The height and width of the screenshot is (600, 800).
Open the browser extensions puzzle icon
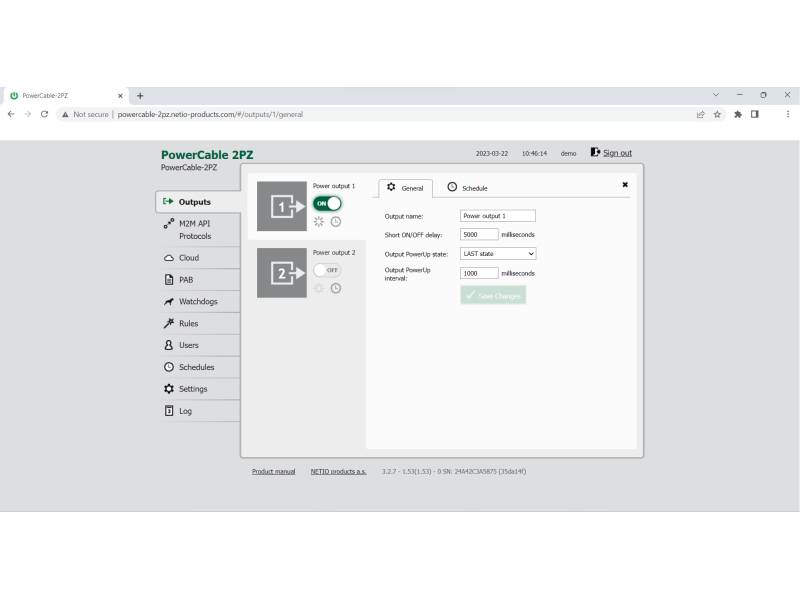click(738, 114)
